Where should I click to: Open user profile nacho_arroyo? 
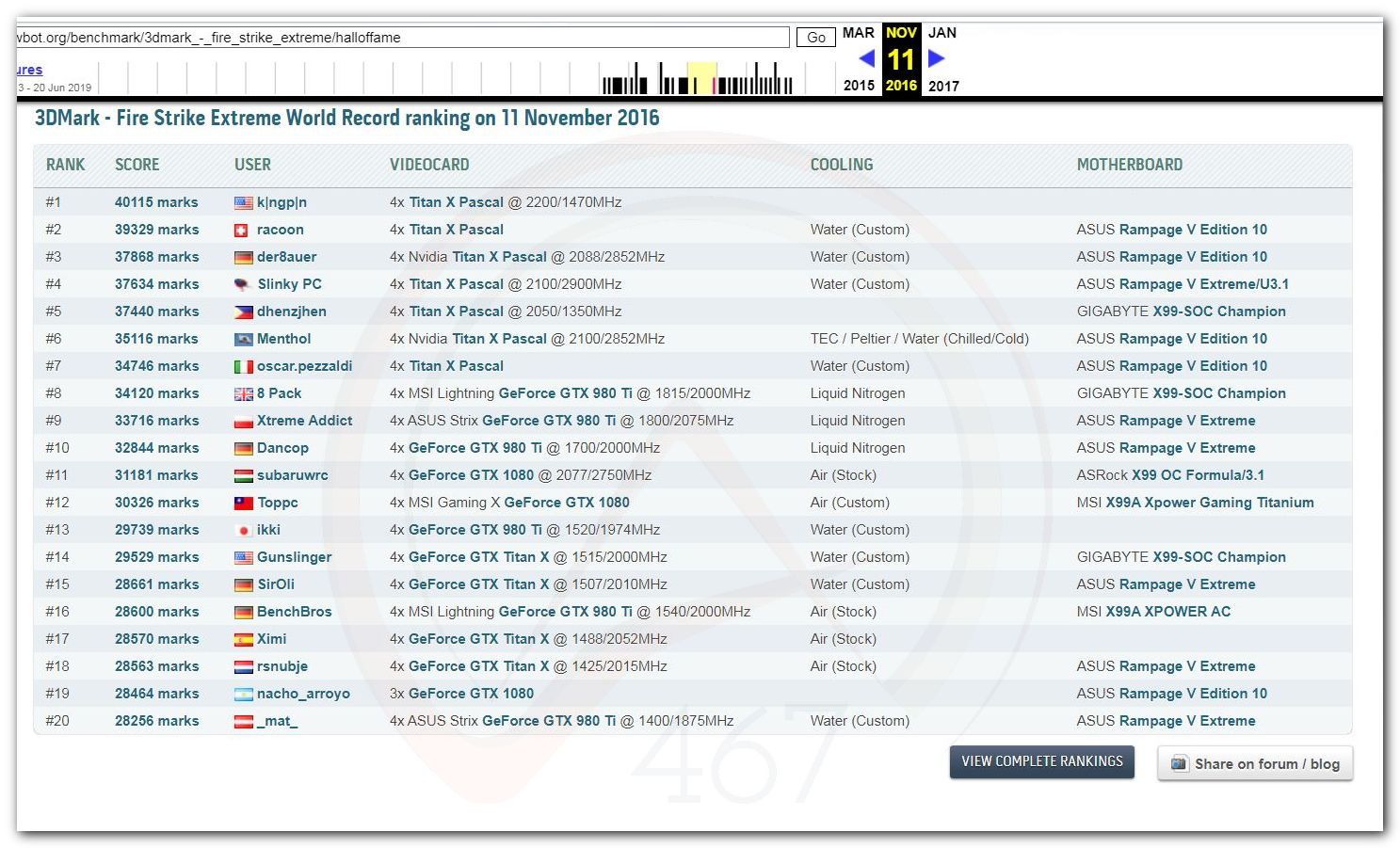click(x=303, y=694)
